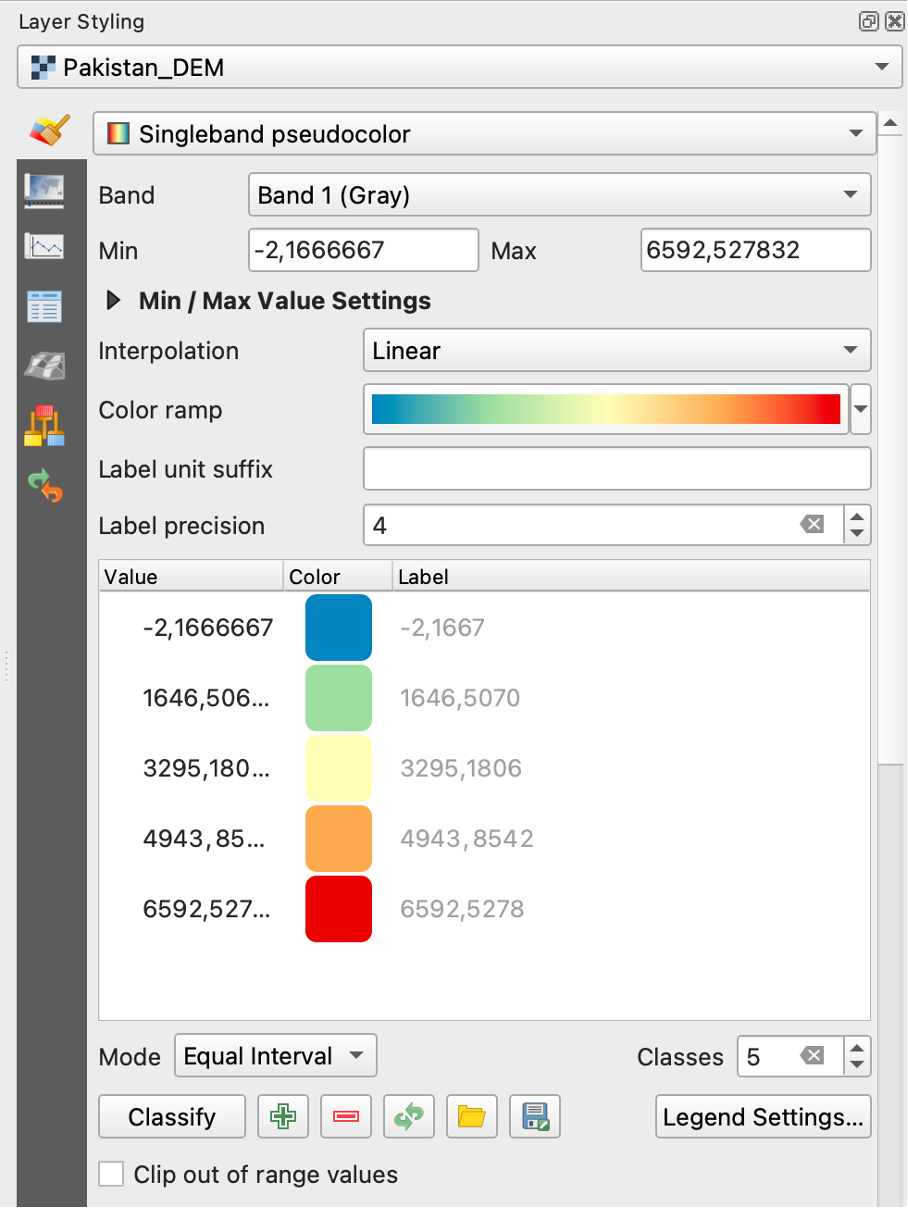This screenshot has height=1208, width=908.
Task: Open the Pakistan_DEM layer dropdown
Action: [x=455, y=68]
